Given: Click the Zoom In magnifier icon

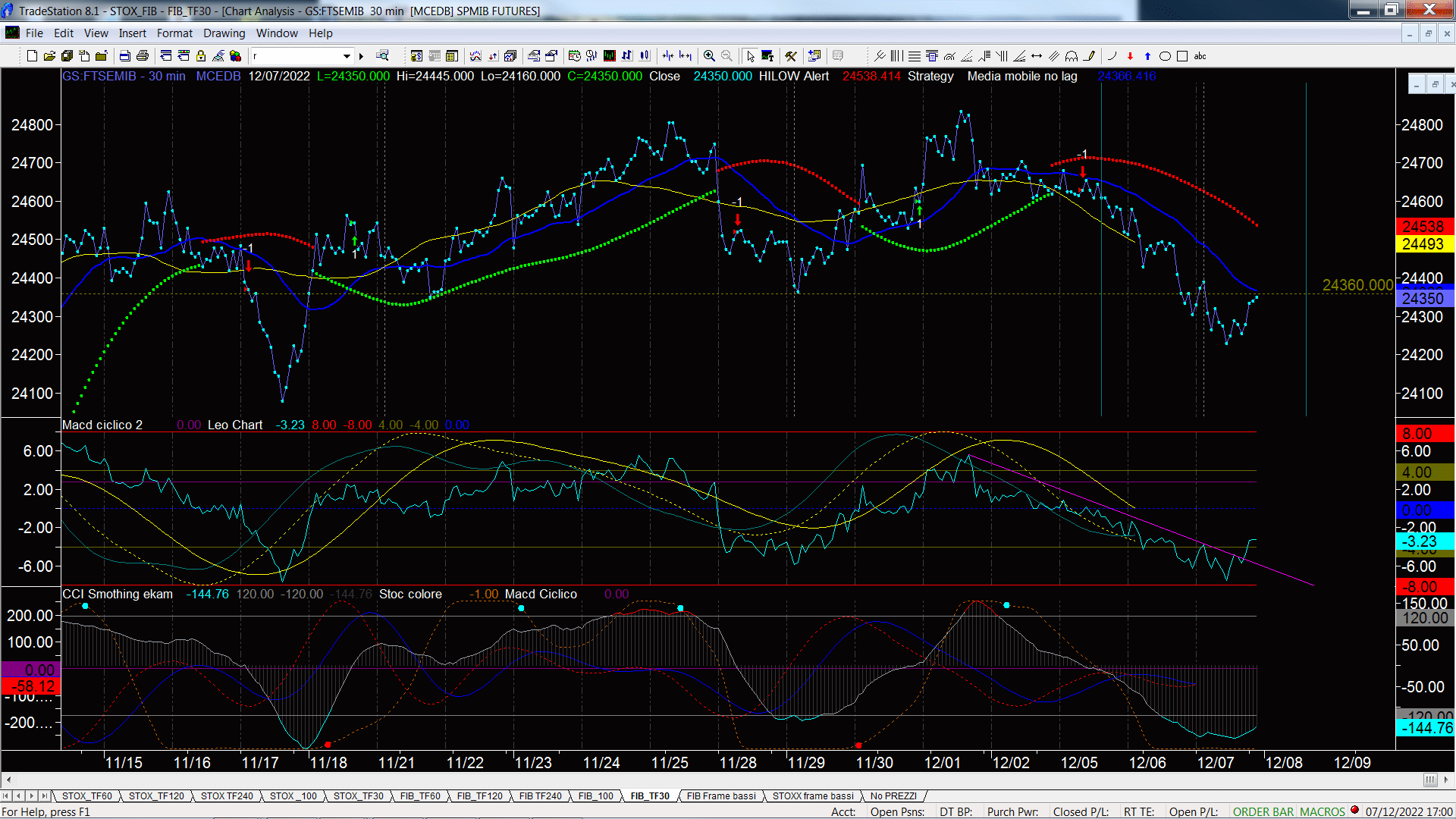Looking at the screenshot, I should tap(709, 56).
